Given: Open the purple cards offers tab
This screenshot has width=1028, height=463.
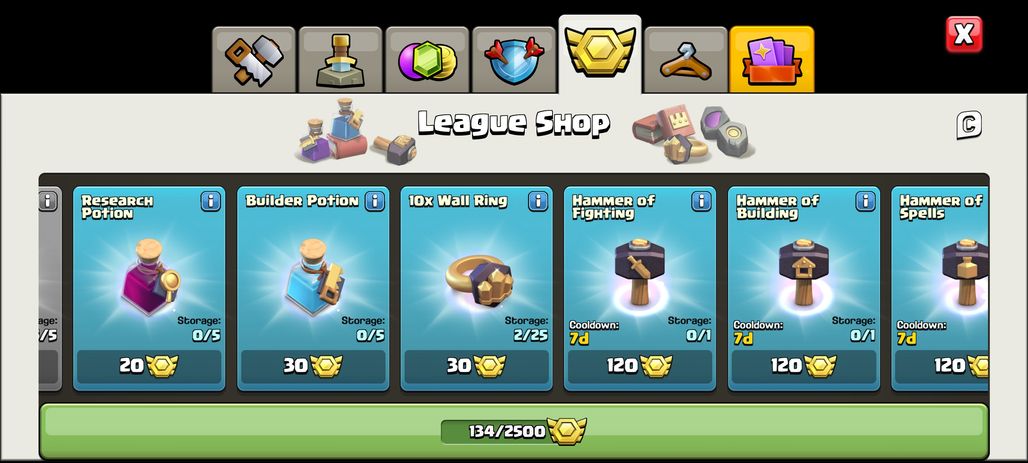Looking at the screenshot, I should [x=772, y=60].
